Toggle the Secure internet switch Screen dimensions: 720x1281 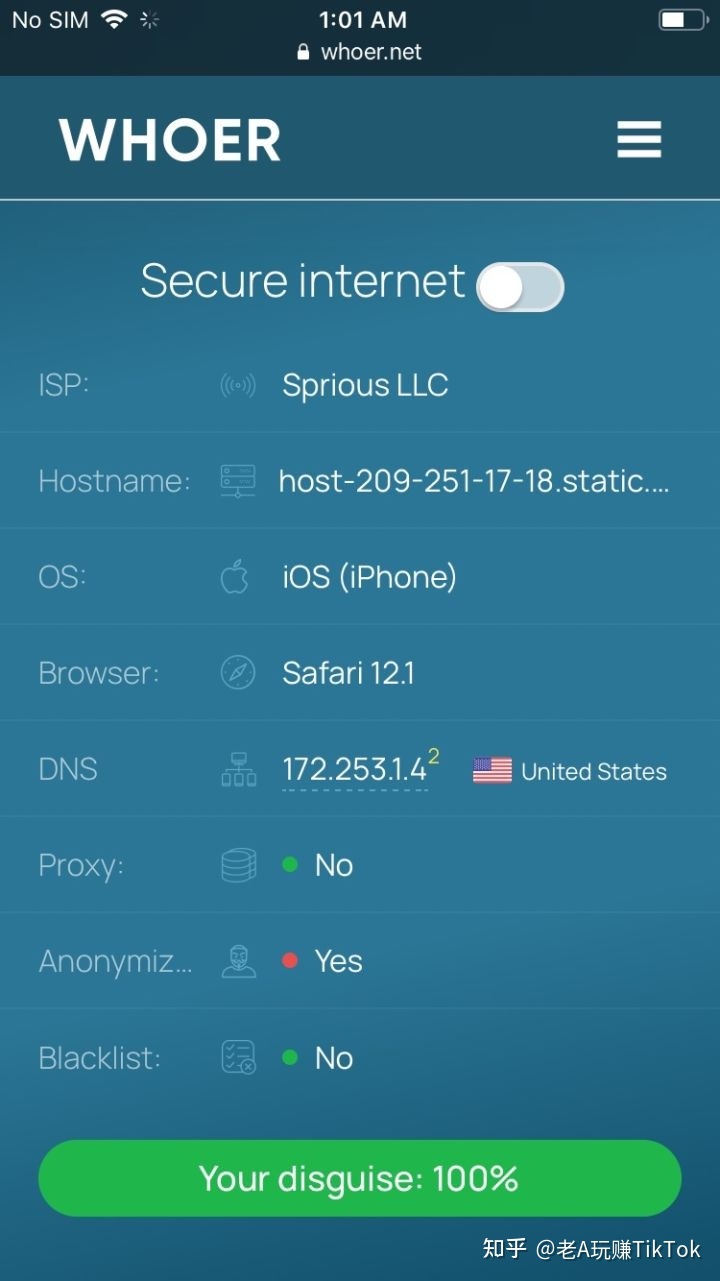520,287
